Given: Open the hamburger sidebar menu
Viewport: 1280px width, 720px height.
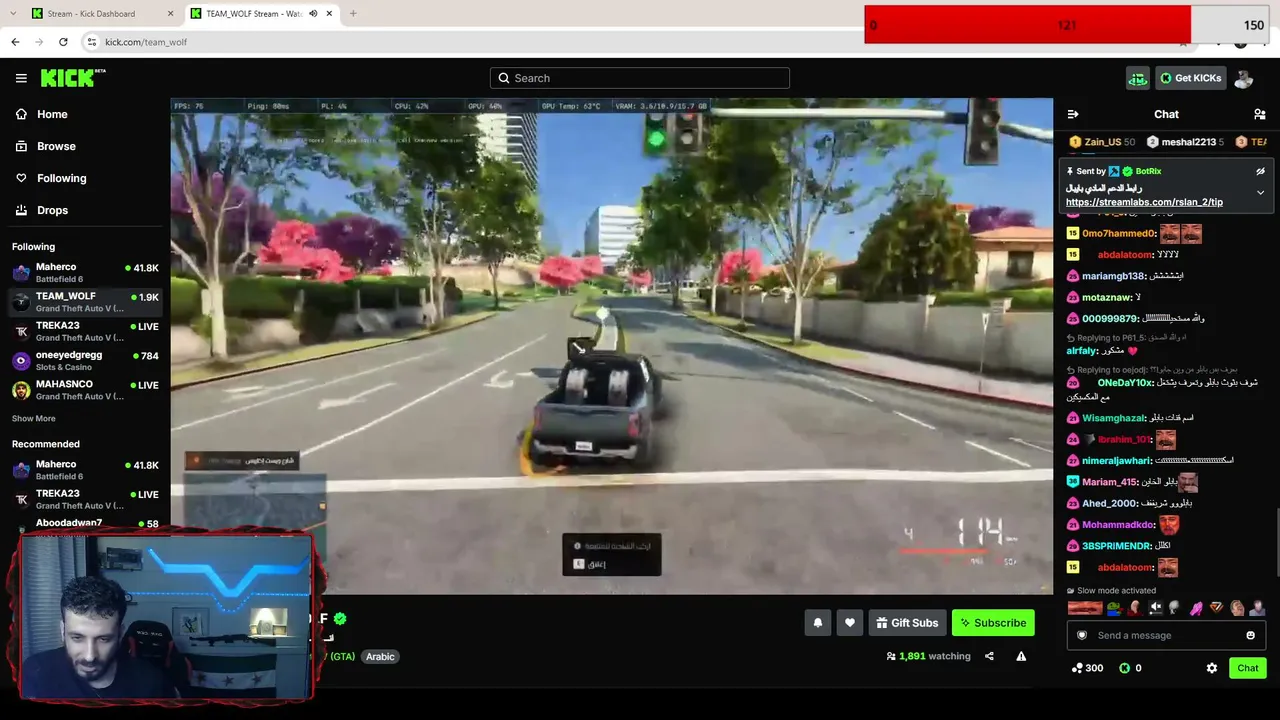Looking at the screenshot, I should [x=21, y=78].
